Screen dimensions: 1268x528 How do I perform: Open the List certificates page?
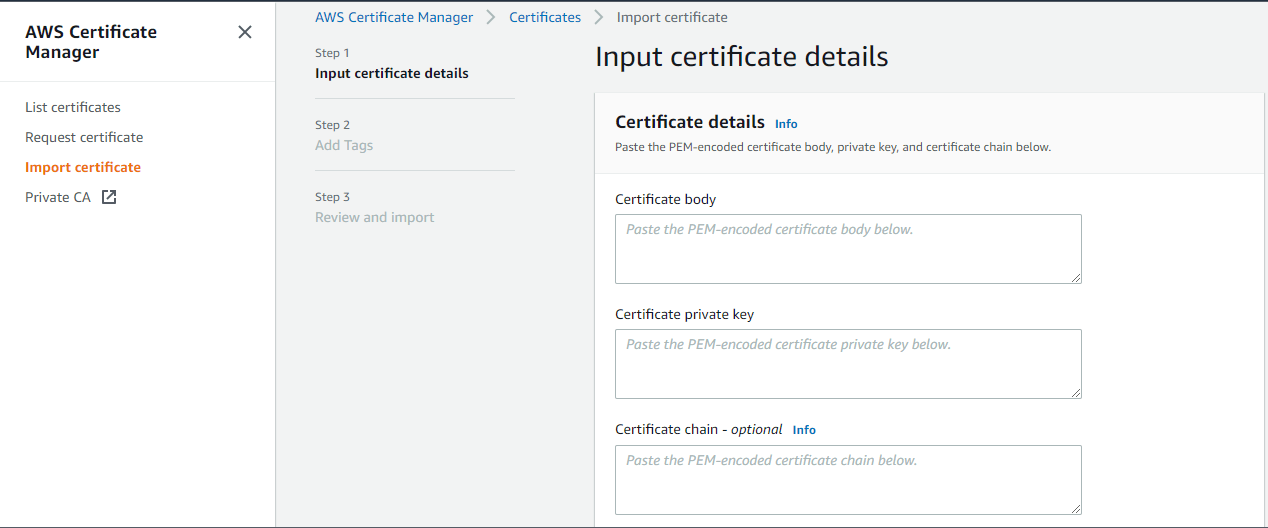[73, 107]
